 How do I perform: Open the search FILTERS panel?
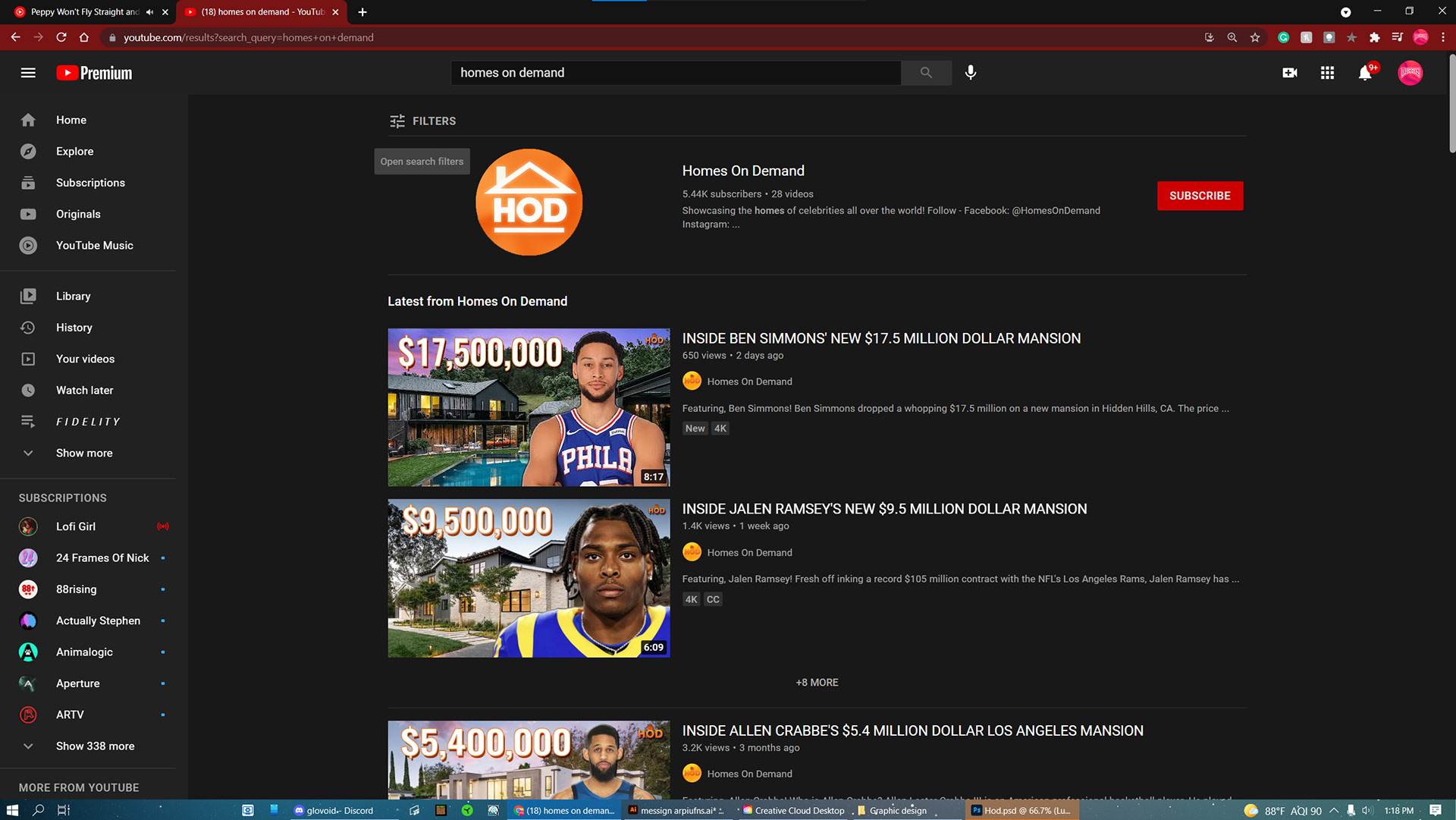point(423,121)
